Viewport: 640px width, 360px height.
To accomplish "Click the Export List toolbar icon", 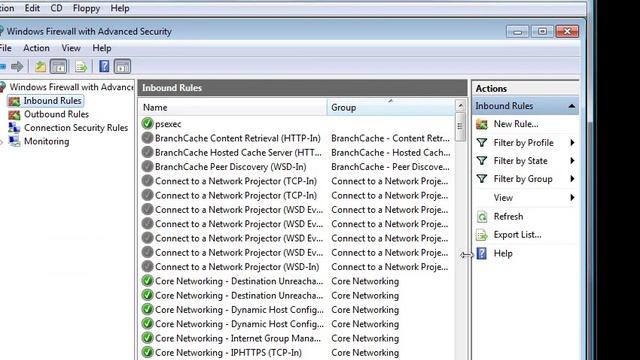I will (81, 67).
